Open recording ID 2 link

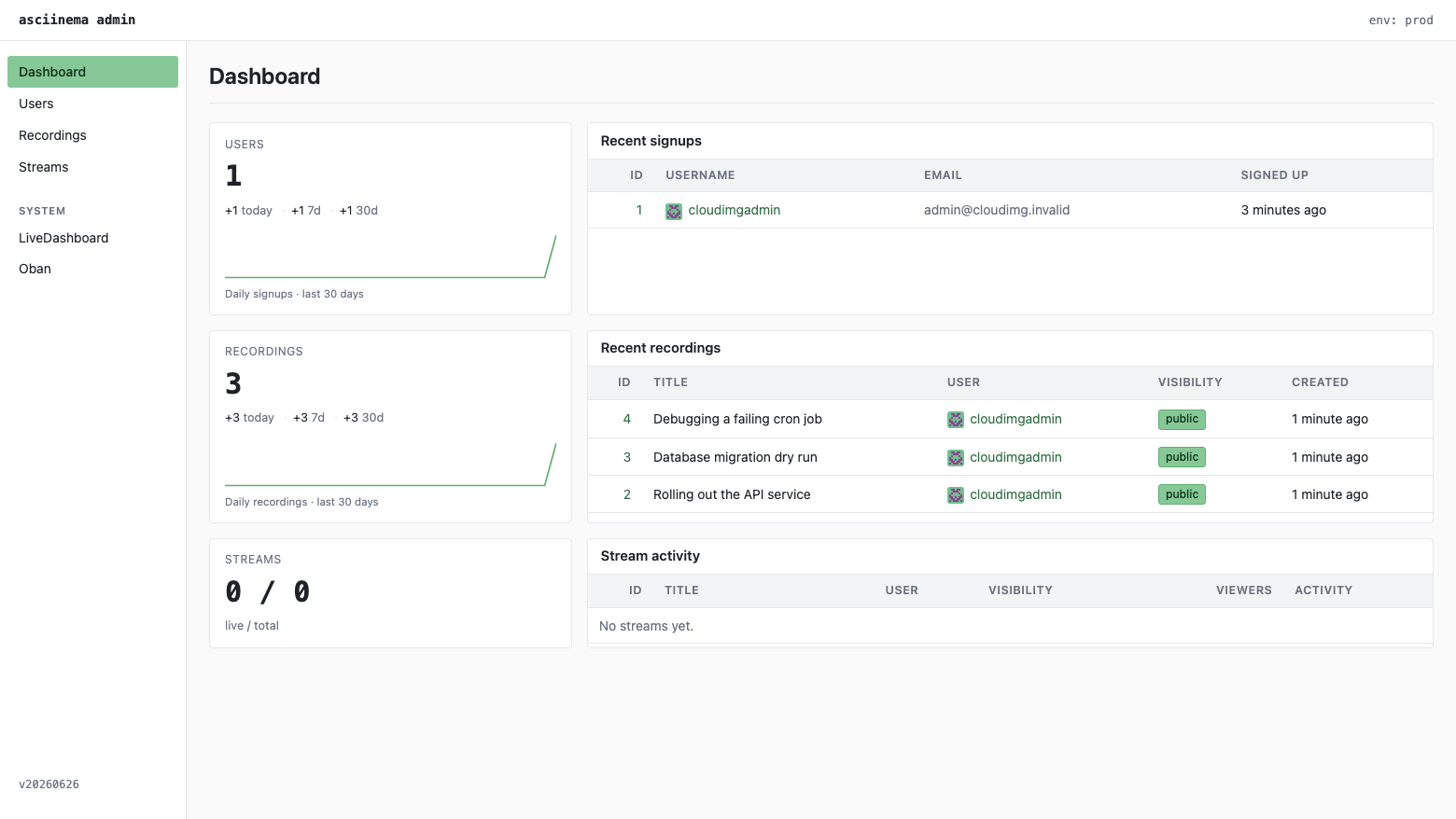pyautogui.click(x=627, y=494)
